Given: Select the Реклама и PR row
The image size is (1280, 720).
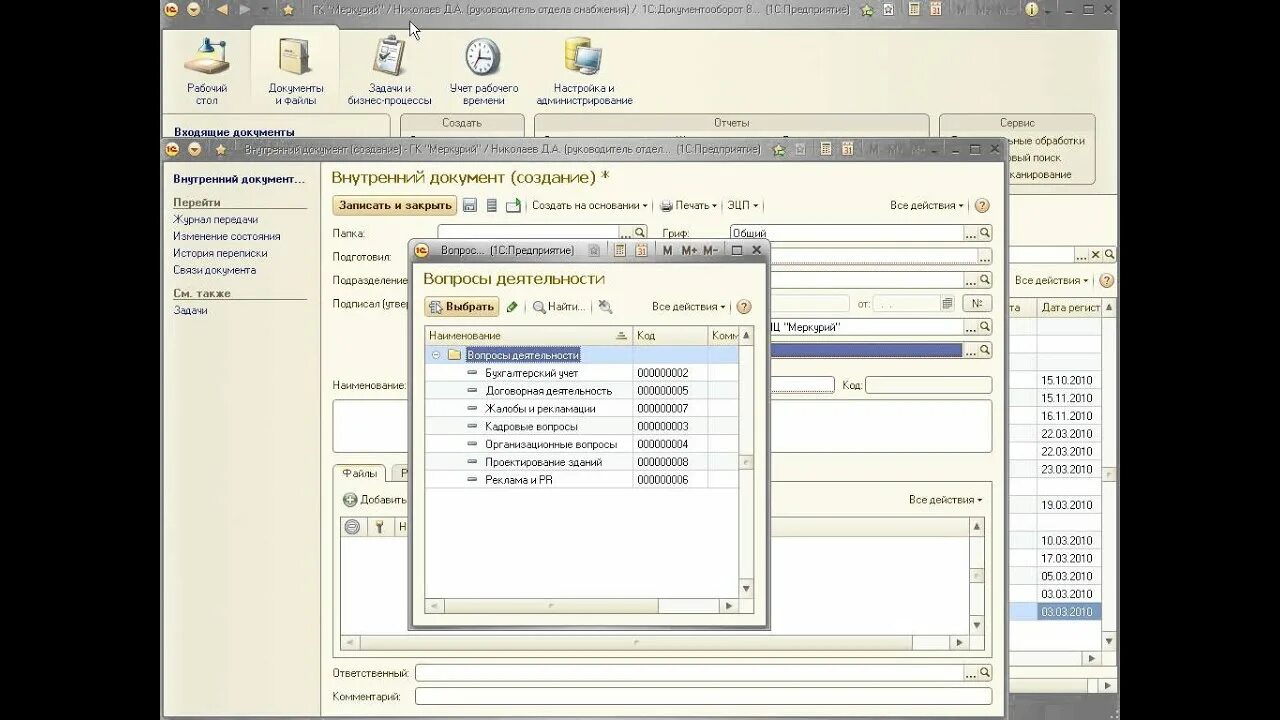Looking at the screenshot, I should pos(582,480).
